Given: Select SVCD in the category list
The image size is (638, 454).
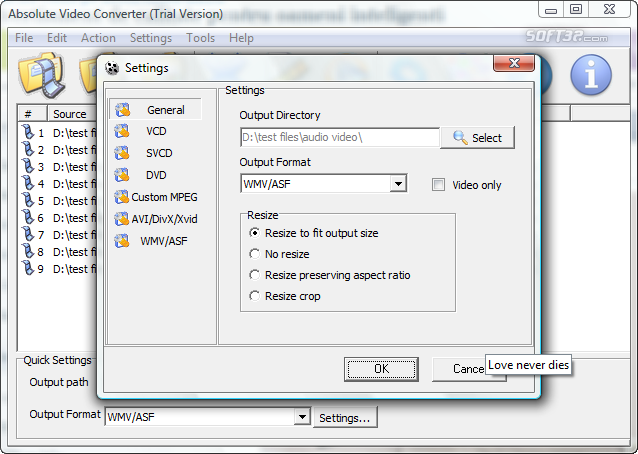Looking at the screenshot, I should (159, 153).
